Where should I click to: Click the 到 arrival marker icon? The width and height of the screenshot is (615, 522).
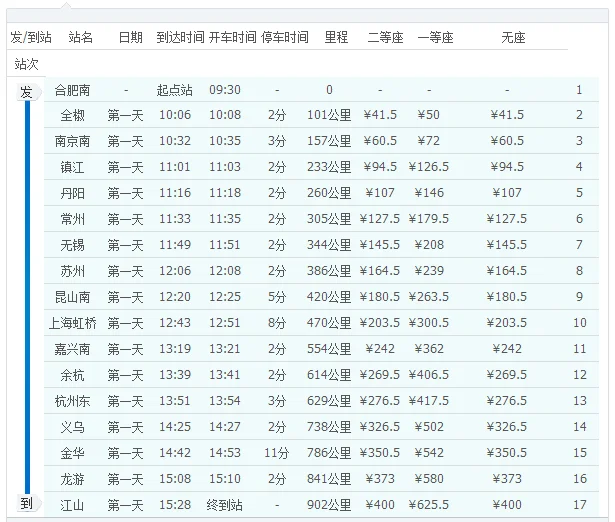click(x=28, y=503)
